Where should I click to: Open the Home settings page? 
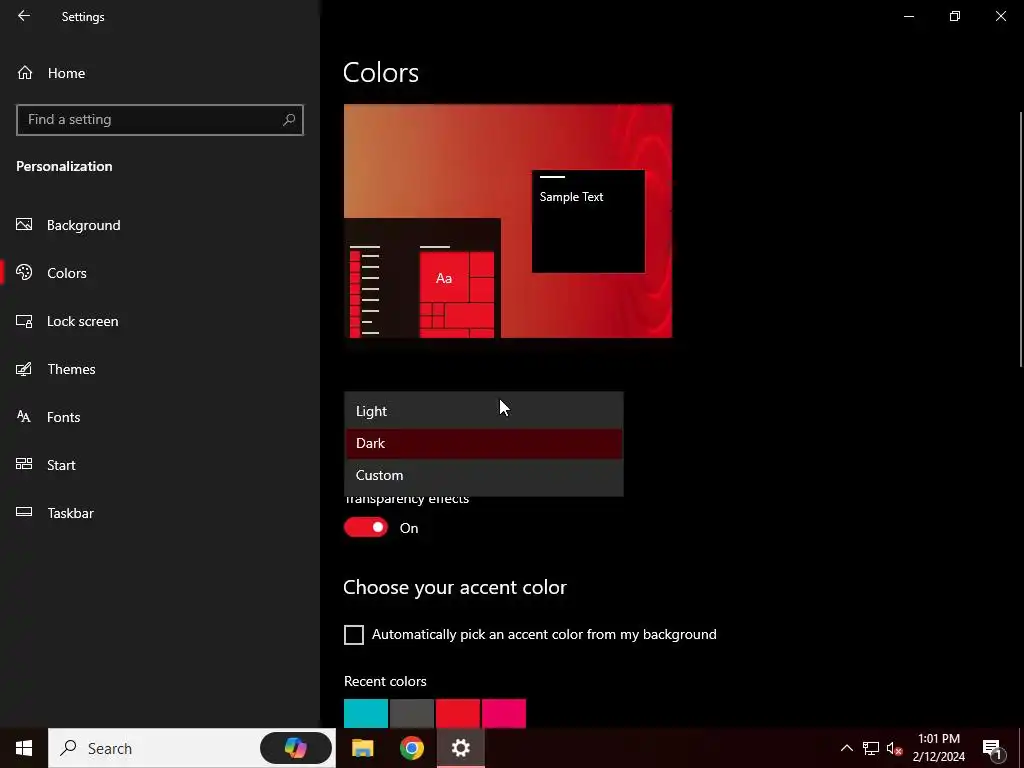tap(159, 73)
